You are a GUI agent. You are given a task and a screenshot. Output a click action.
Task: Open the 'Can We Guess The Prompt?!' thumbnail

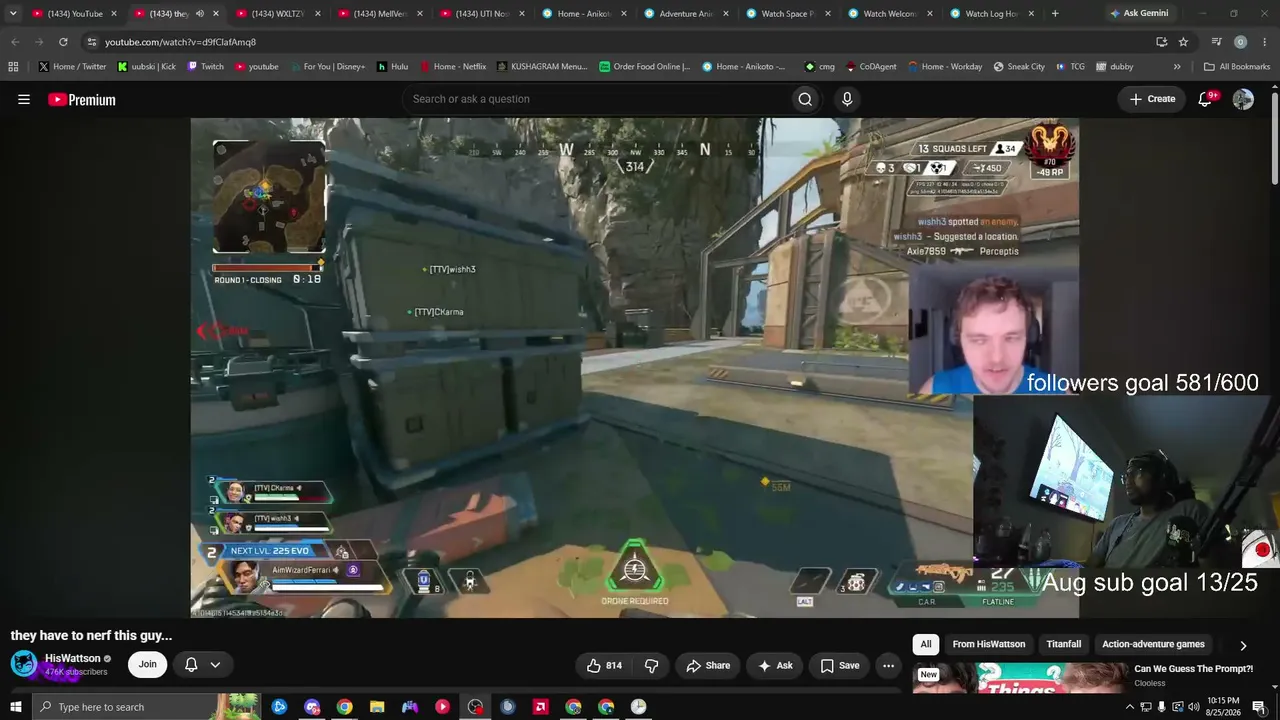click(1017, 677)
